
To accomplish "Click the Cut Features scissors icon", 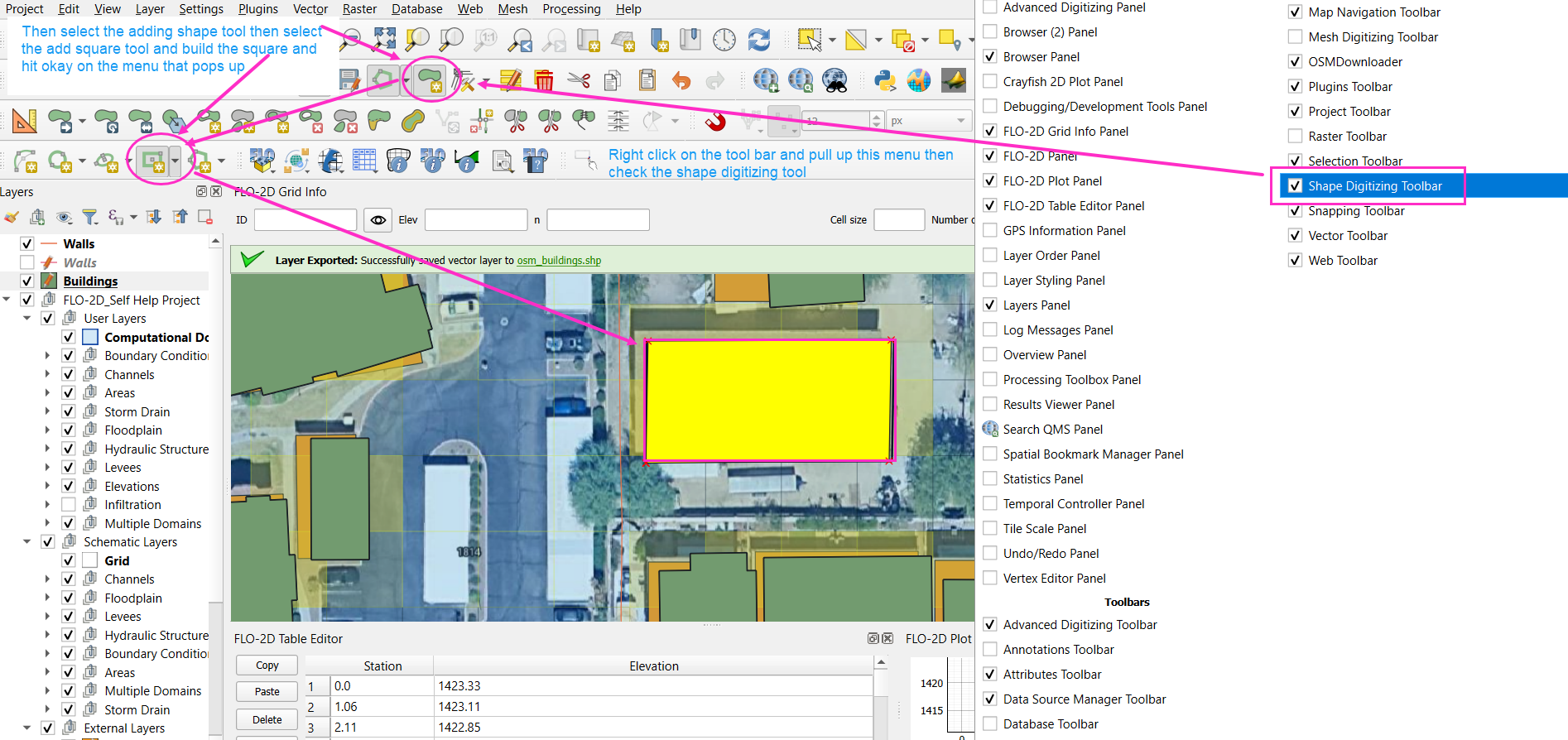I will point(579,80).
